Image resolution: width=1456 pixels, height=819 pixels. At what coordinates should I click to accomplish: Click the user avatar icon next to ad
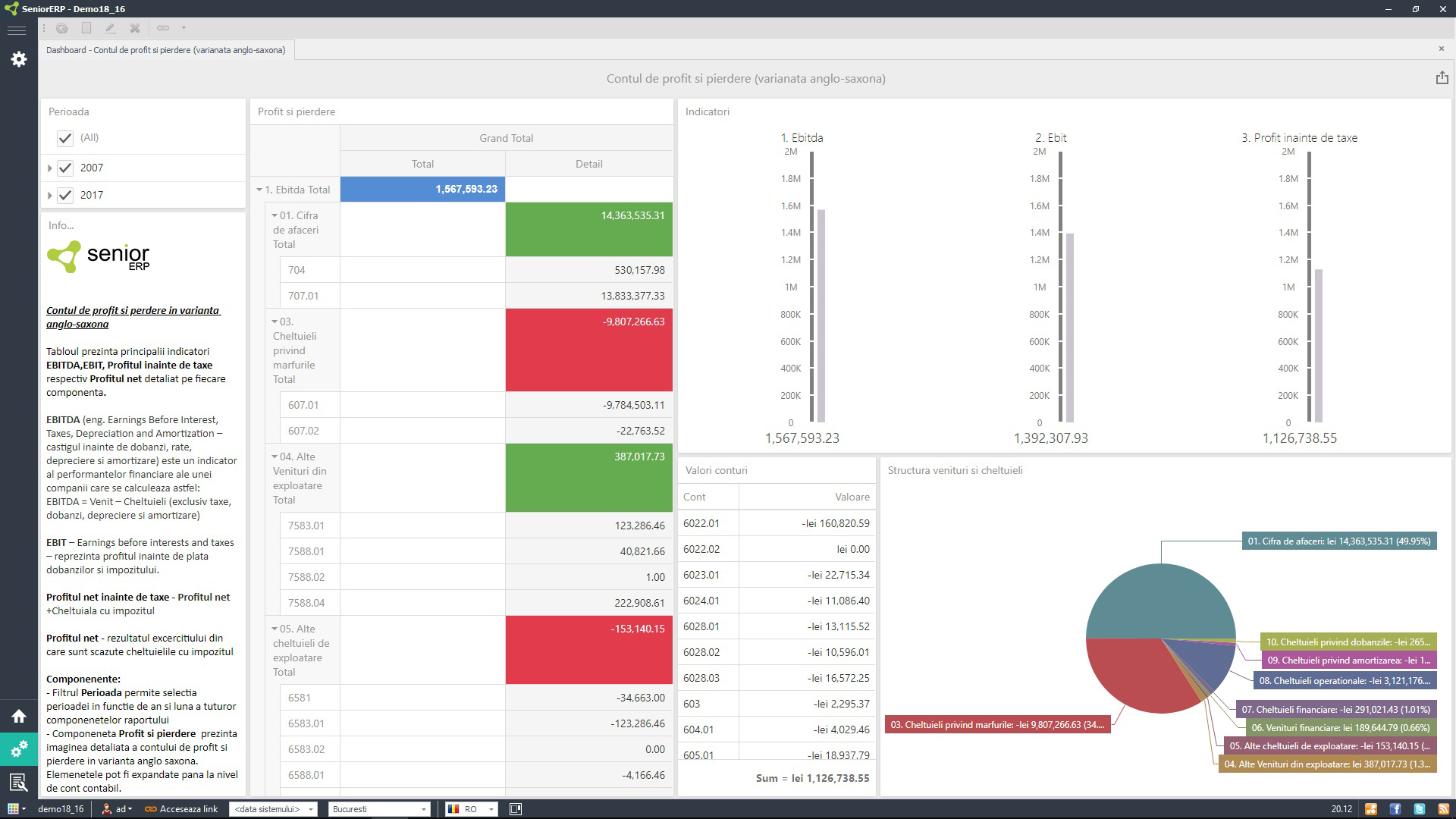click(107, 809)
